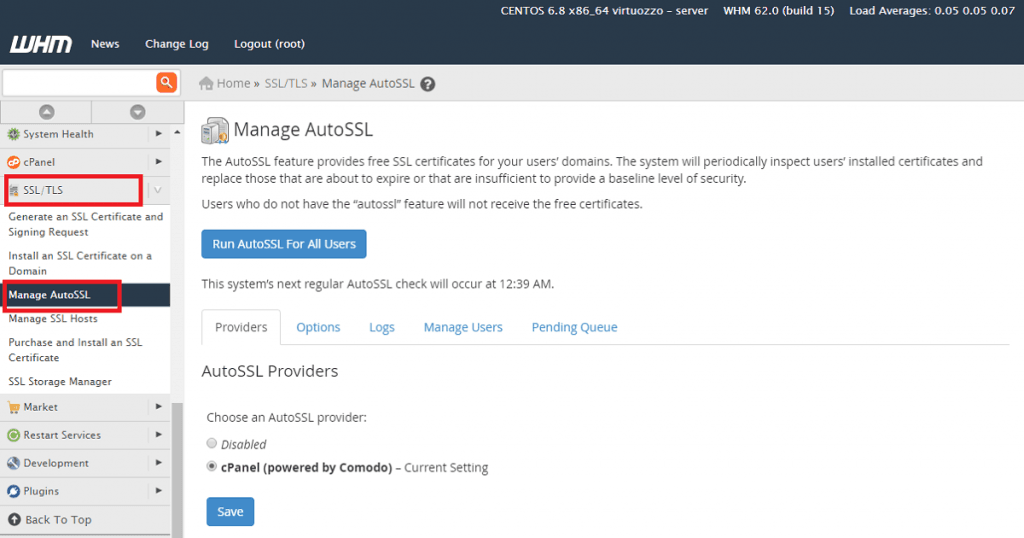Select the Disabled provider radio button
The height and width of the screenshot is (538, 1024).
pos(211,443)
